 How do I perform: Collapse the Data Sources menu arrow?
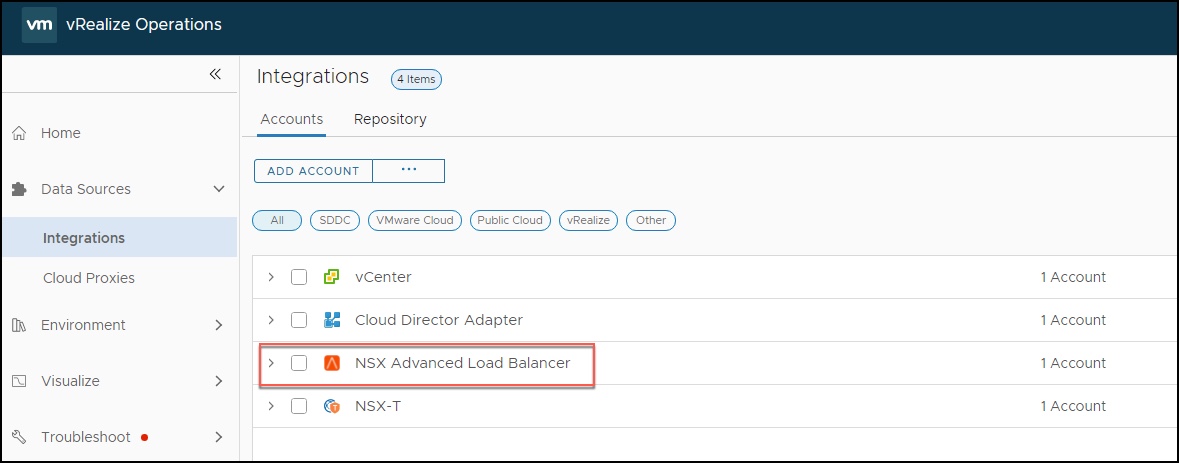coord(219,189)
